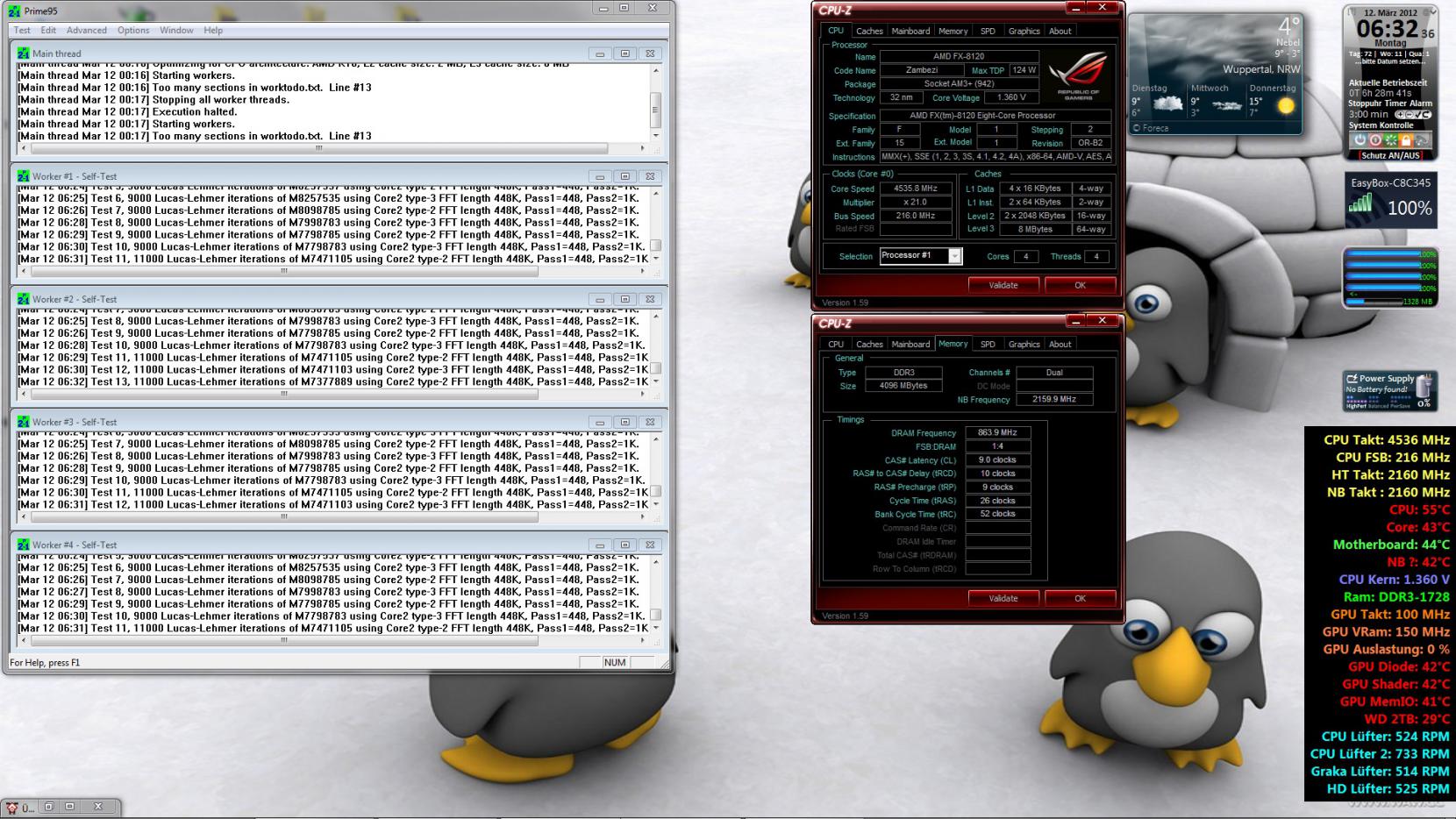1456x819 pixels.
Task: Click Validate in the lower CPU-Z window
Action: (x=1003, y=598)
